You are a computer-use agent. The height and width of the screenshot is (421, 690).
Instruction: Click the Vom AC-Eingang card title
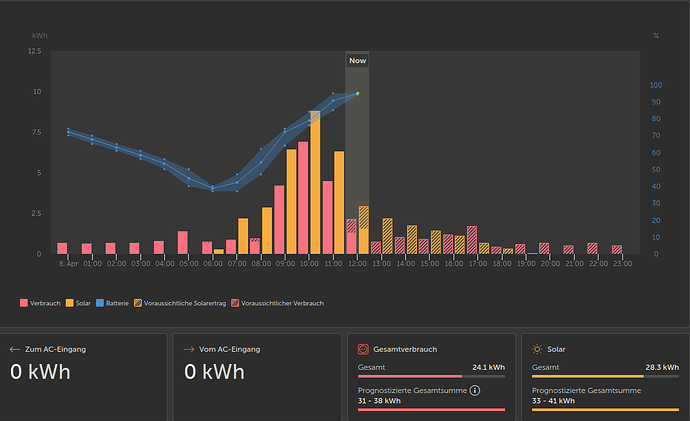point(230,349)
